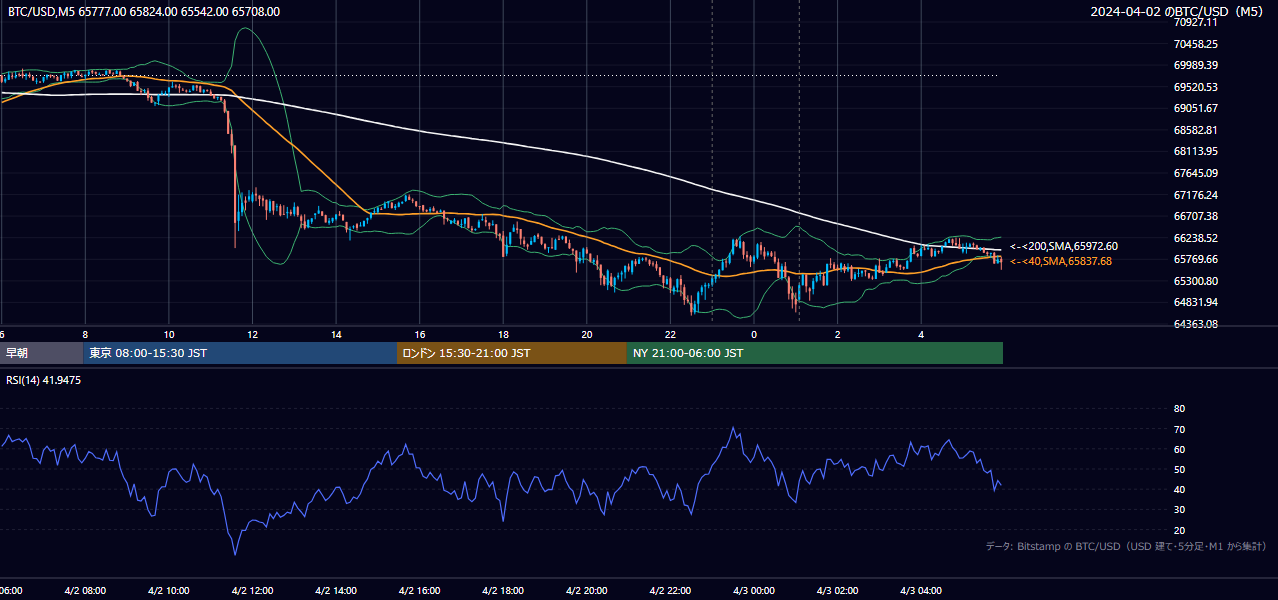Click the 4/2 22:00 date tick
The image size is (1278, 600).
(x=670, y=591)
